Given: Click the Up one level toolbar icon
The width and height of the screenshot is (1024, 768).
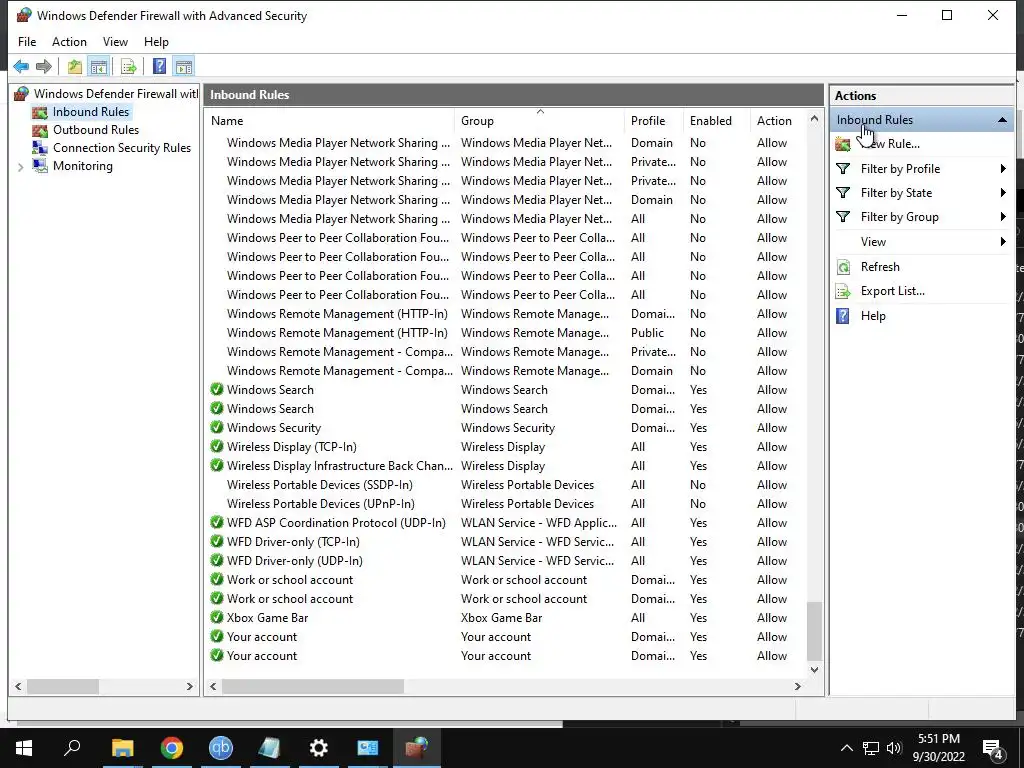Looking at the screenshot, I should (74, 66).
